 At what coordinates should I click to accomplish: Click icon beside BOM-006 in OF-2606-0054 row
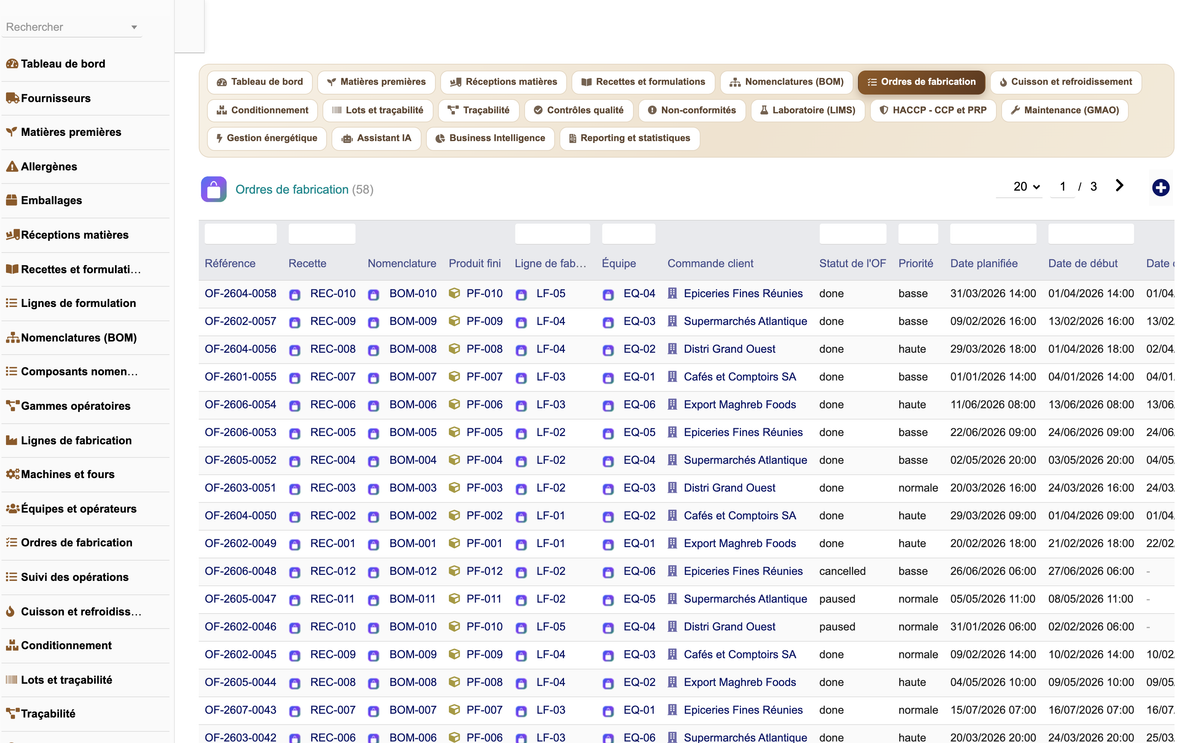374,406
